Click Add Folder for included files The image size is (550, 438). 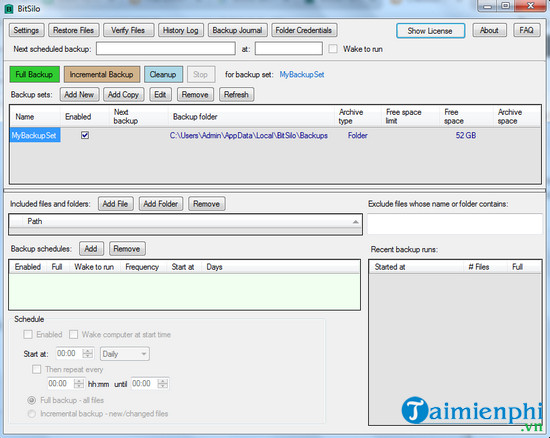click(161, 204)
